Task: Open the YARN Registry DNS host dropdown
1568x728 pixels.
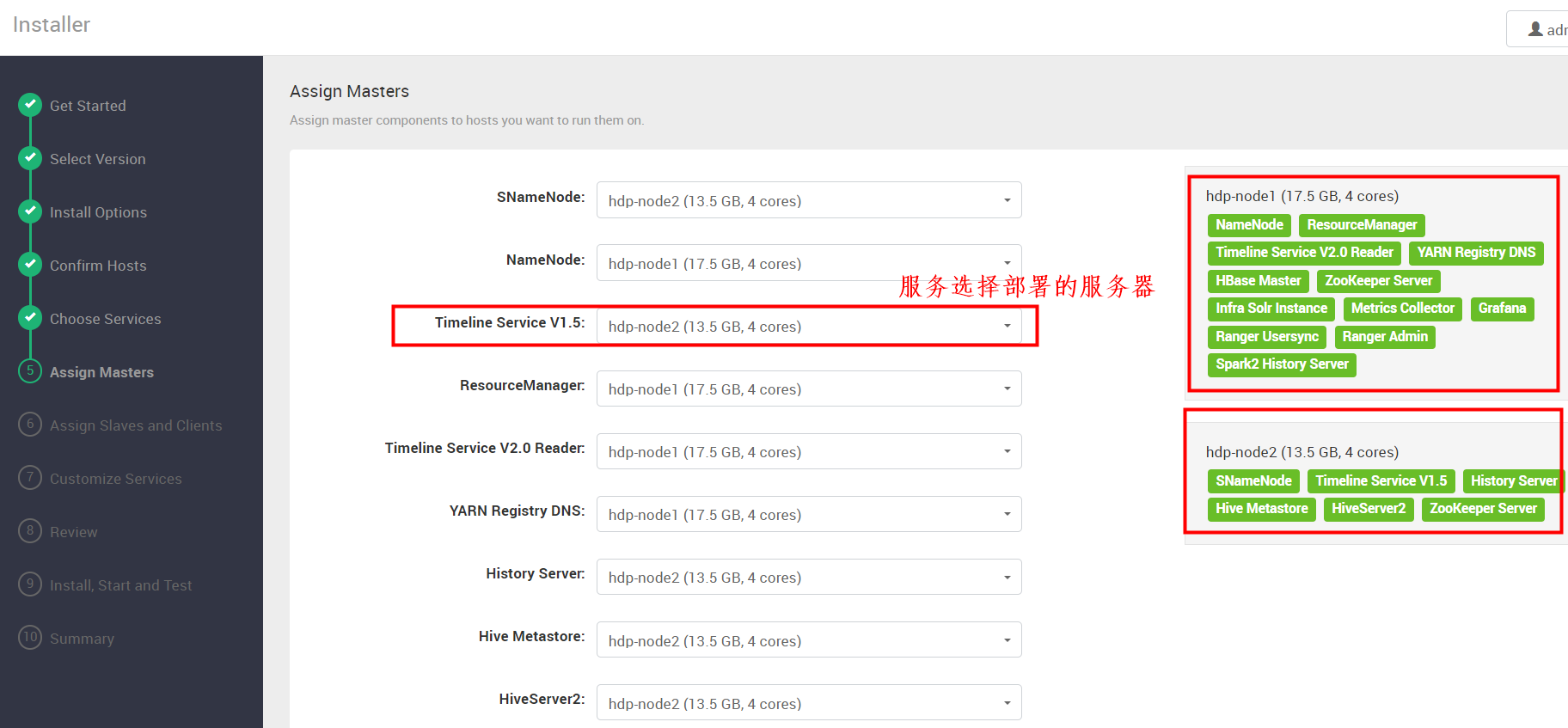Action: click(x=809, y=514)
